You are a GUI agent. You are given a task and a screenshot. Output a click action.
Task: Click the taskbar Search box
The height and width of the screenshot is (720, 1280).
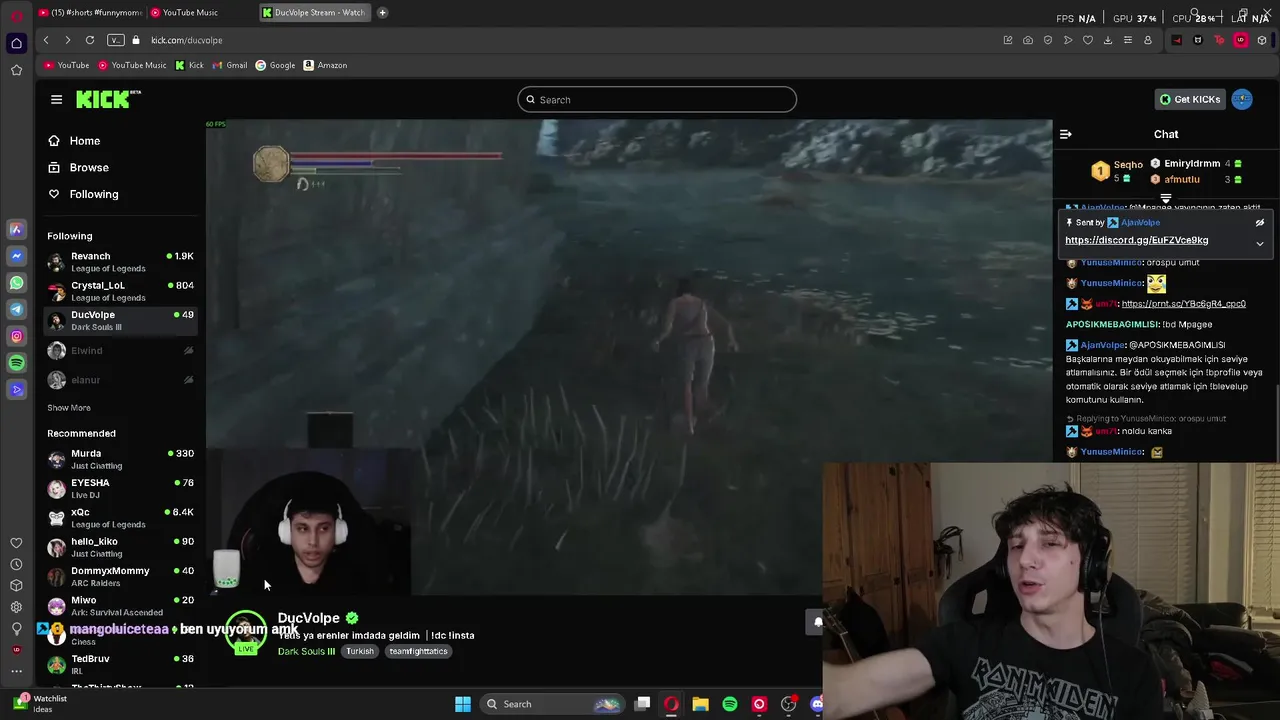(552, 704)
